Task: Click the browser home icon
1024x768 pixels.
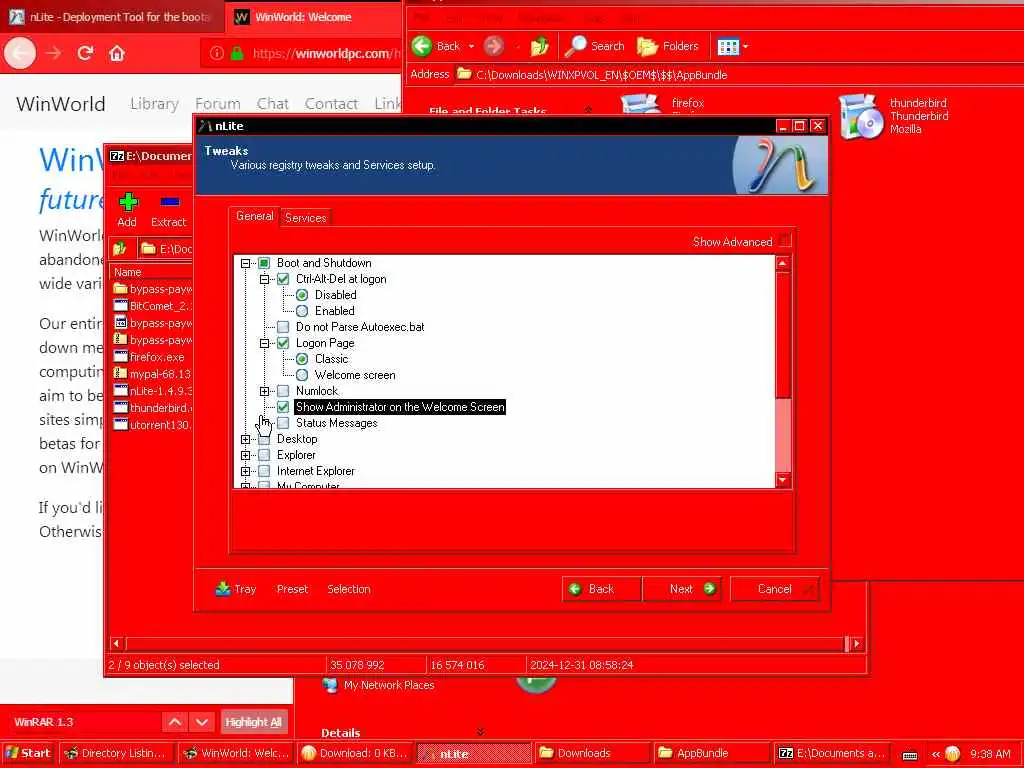Action: (x=117, y=53)
